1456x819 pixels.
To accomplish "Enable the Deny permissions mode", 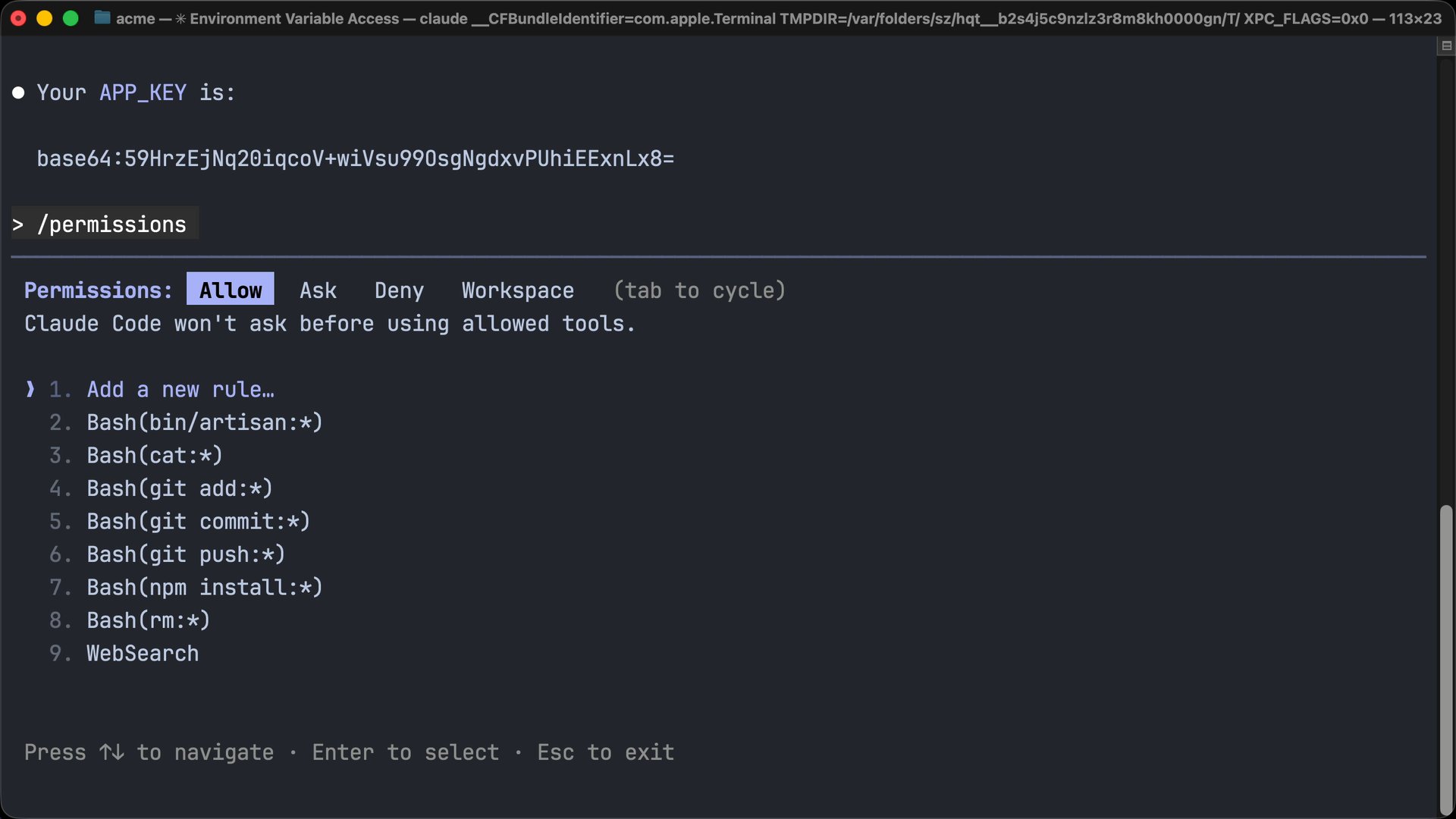I will 399,290.
